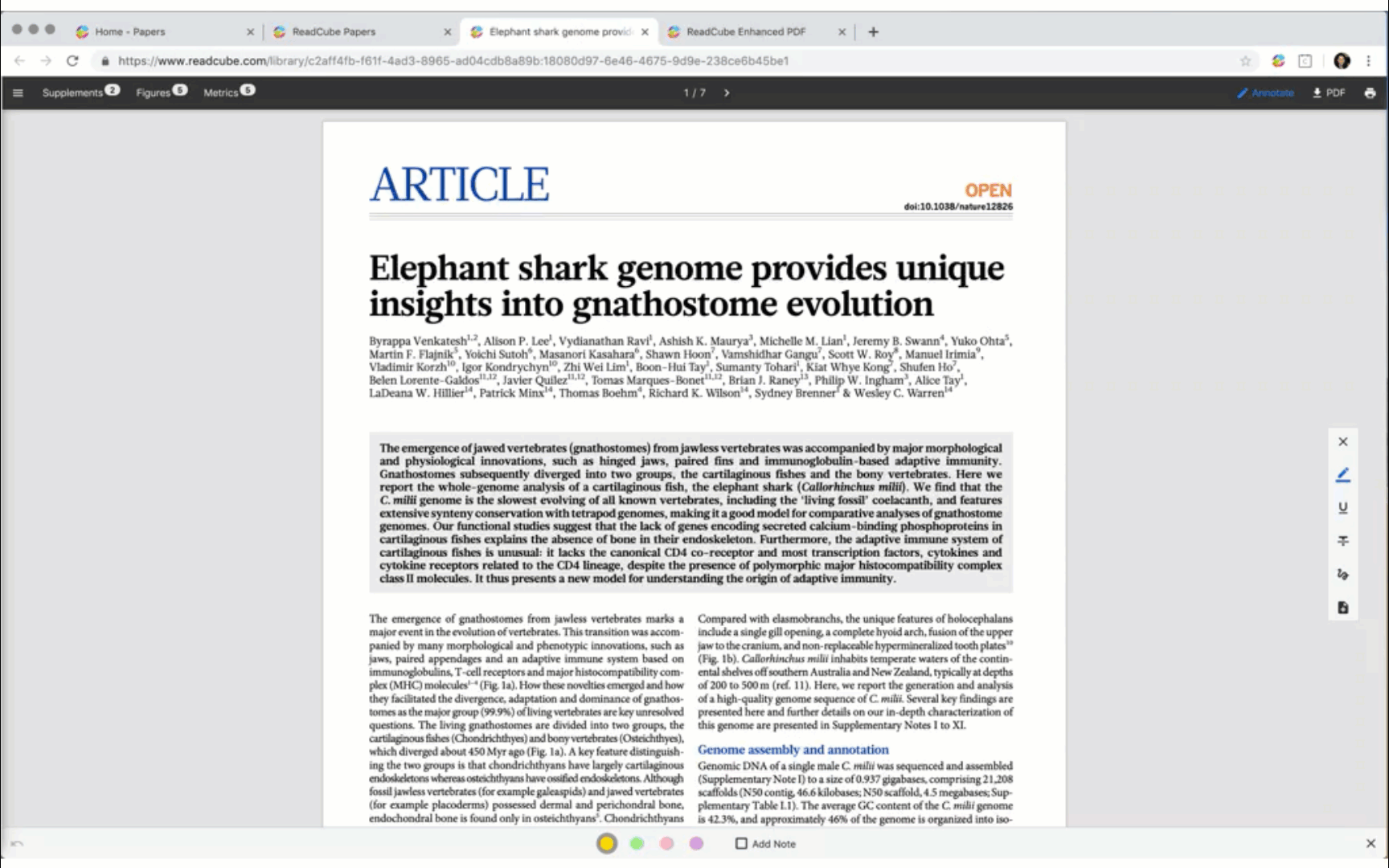Click the doi:10.1038/nature12826 text
The image size is (1389, 868).
coord(958,207)
